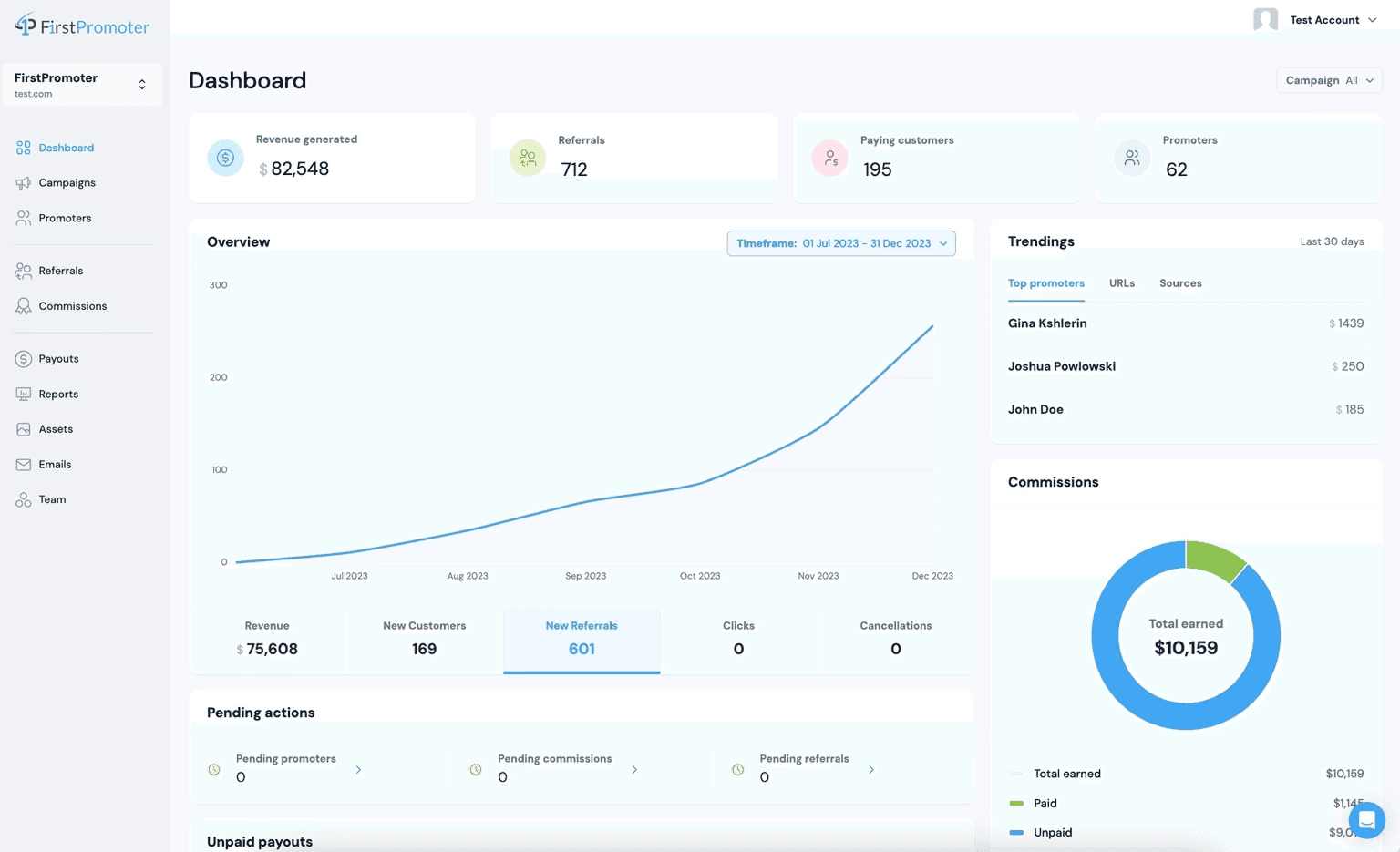Select the New Referrals overview metric
This screenshot has height=852, width=1400.
coord(582,642)
